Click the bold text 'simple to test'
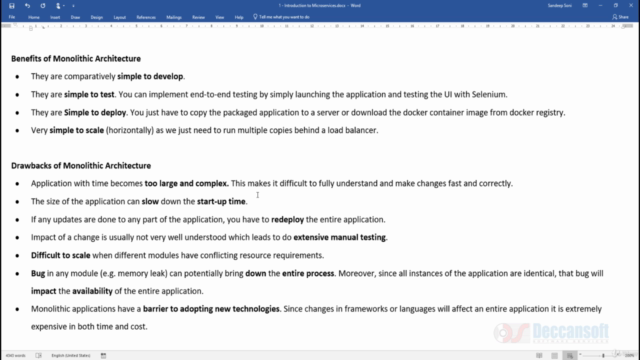 (x=89, y=94)
